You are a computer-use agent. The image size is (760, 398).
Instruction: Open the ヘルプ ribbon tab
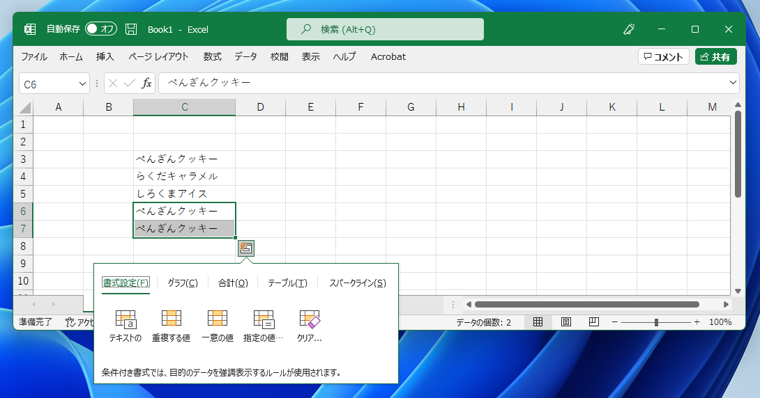[x=344, y=57]
